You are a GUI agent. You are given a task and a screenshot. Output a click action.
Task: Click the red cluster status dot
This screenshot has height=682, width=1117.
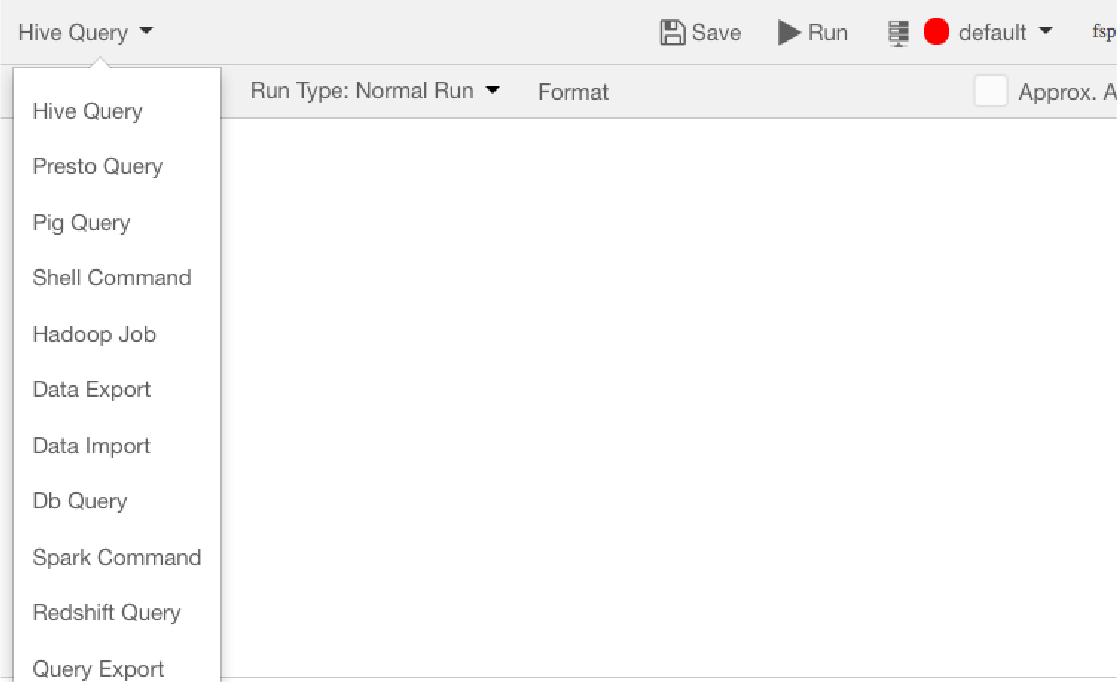click(936, 32)
